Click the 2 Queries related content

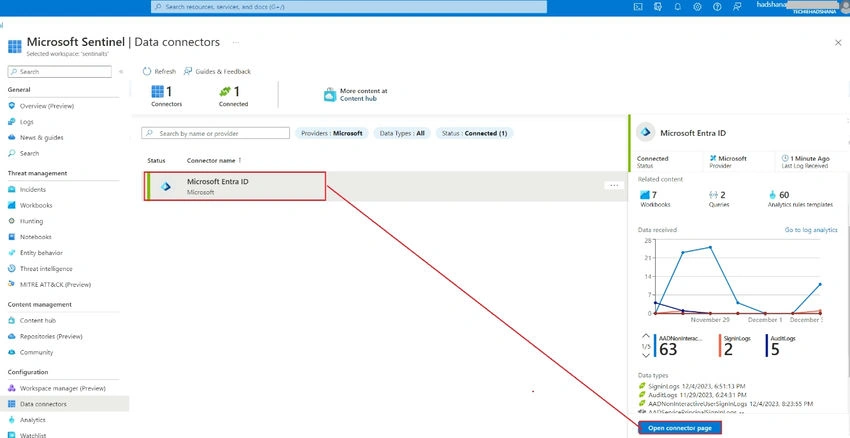(x=719, y=199)
